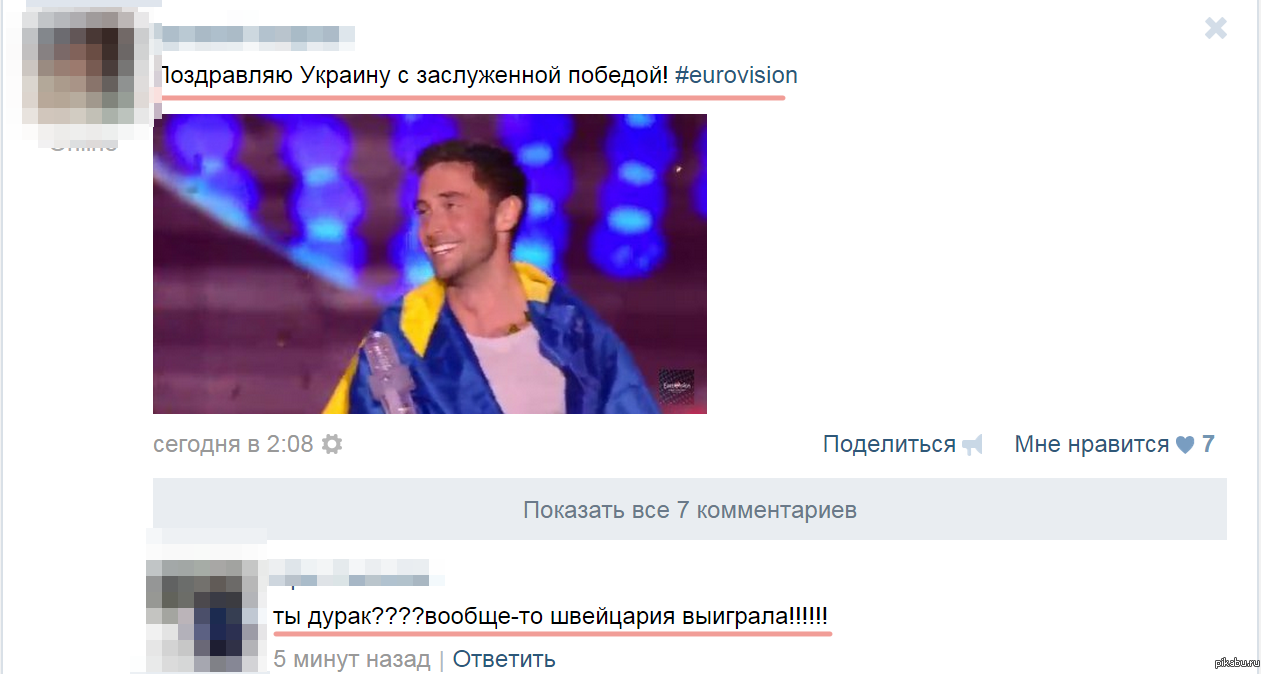
Task: Click the Поделиться link
Action: (x=889, y=444)
